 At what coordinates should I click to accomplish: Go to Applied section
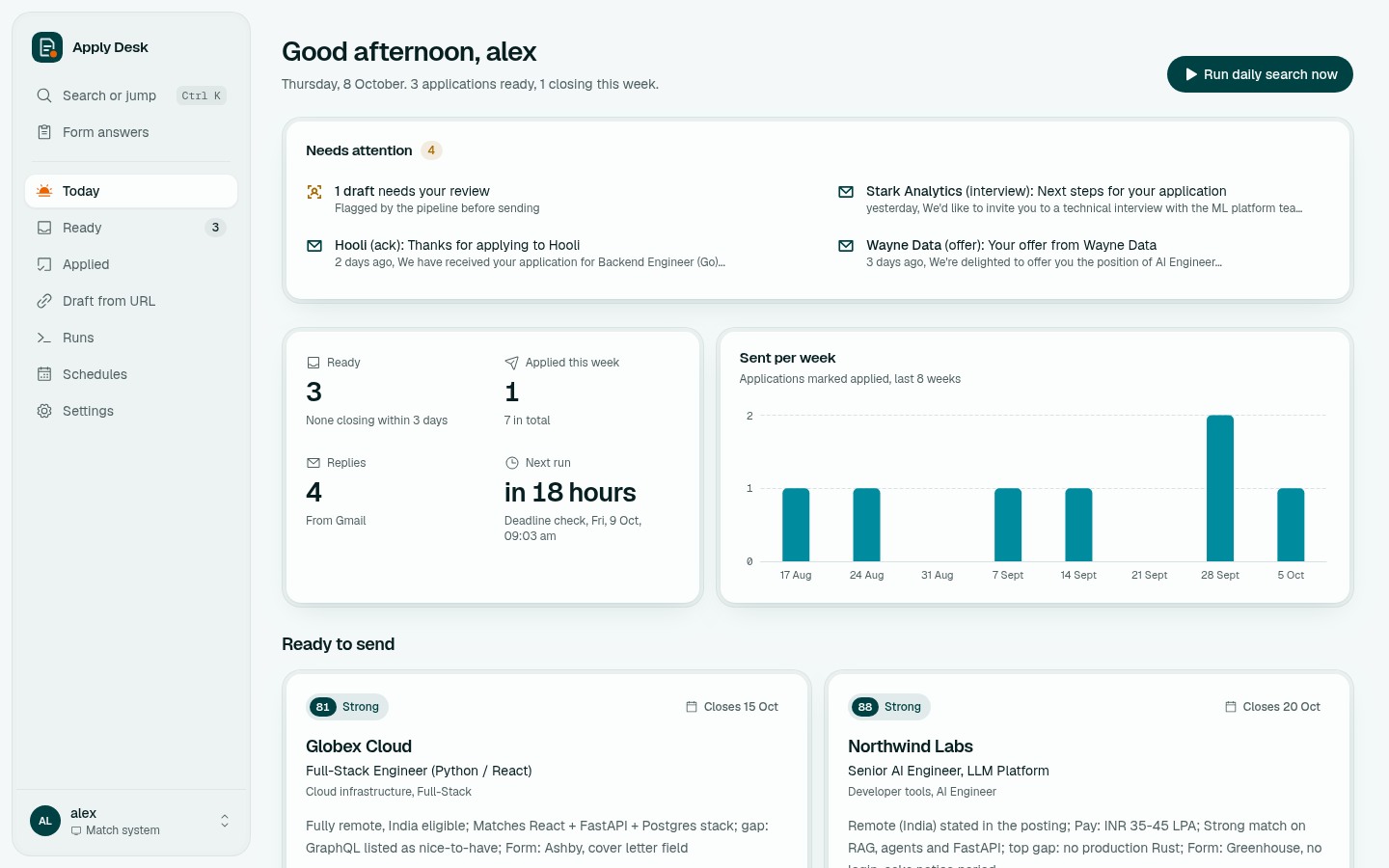pos(131,264)
